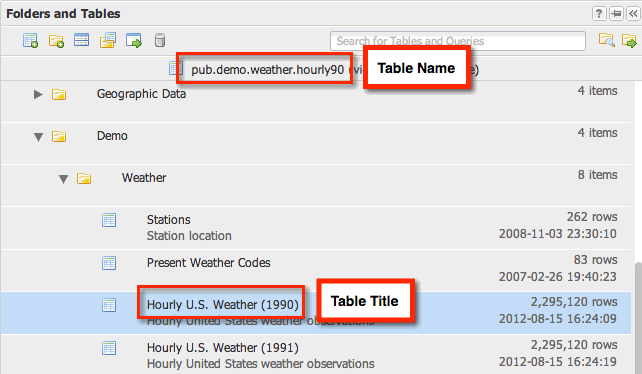642x374 pixels.
Task: Click the description under Hourly U.S. Weather (1991)
Action: [x=260, y=364]
